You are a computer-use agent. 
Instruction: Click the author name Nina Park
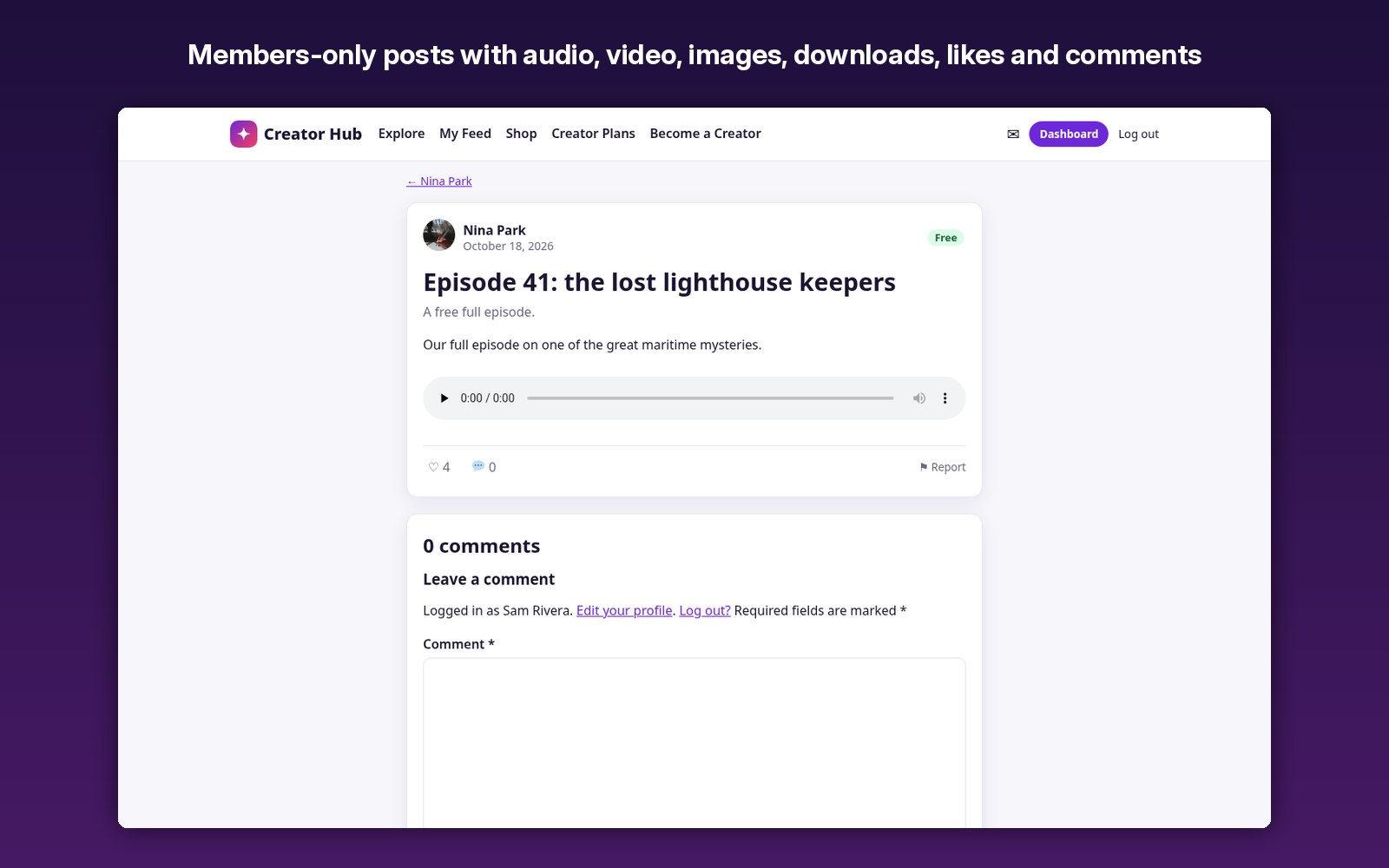coord(494,230)
